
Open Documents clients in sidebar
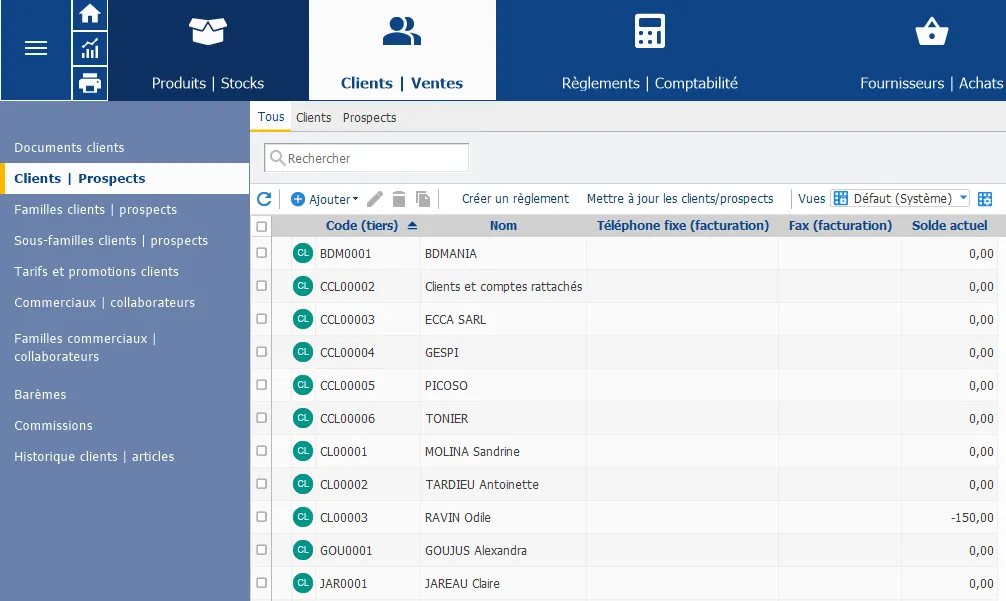69,148
